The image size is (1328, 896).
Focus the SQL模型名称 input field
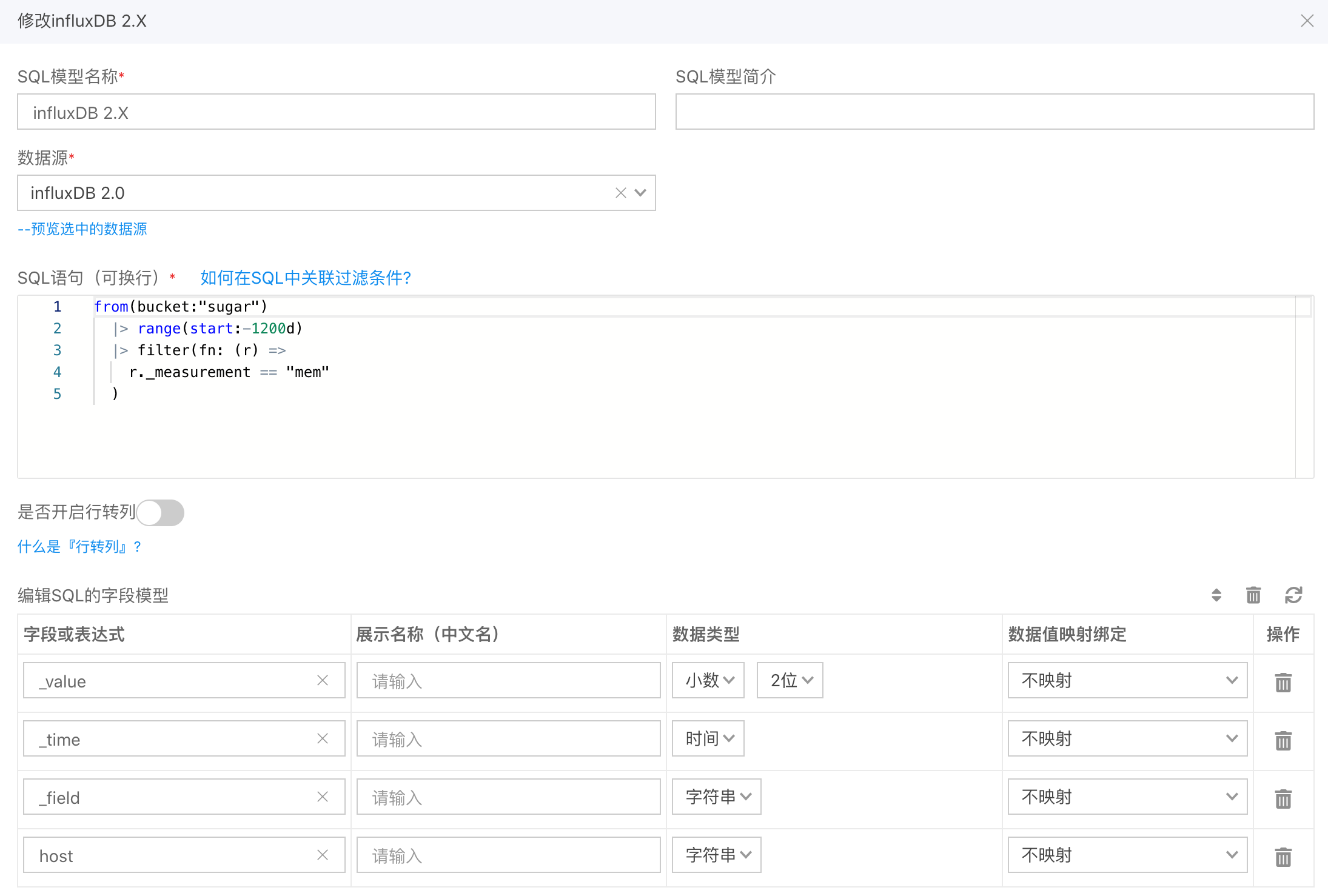(337, 112)
